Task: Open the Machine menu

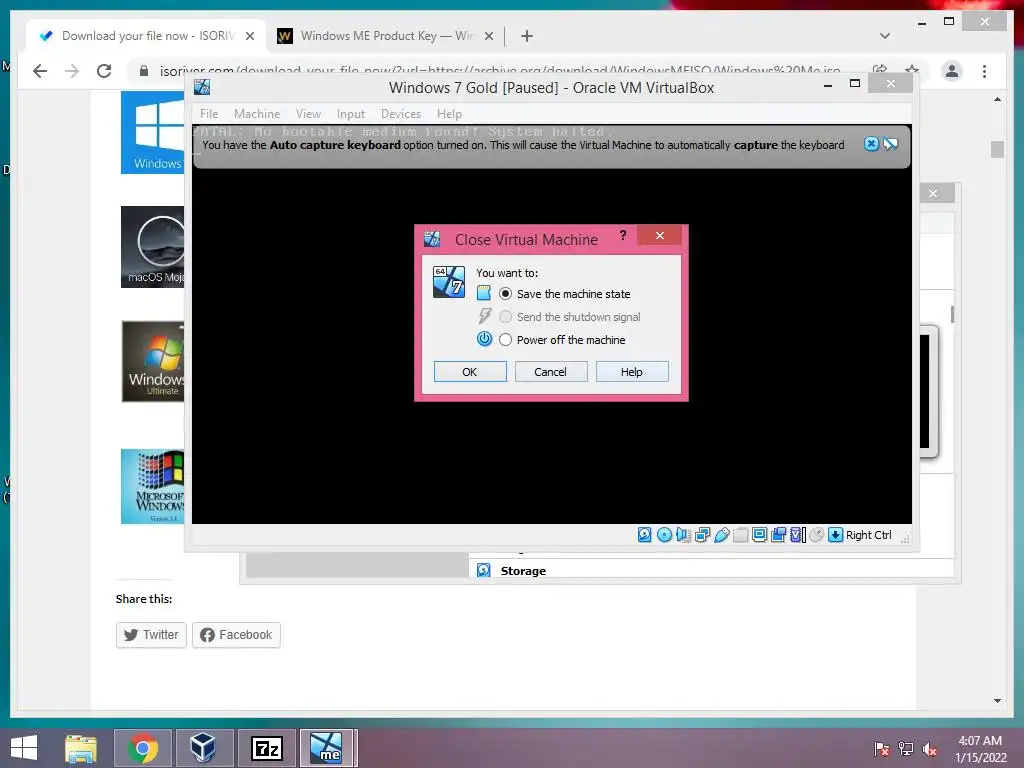Action: [x=257, y=114]
